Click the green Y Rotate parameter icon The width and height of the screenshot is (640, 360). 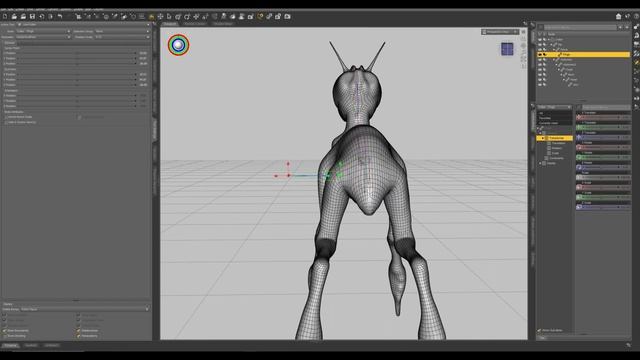click(x=579, y=157)
